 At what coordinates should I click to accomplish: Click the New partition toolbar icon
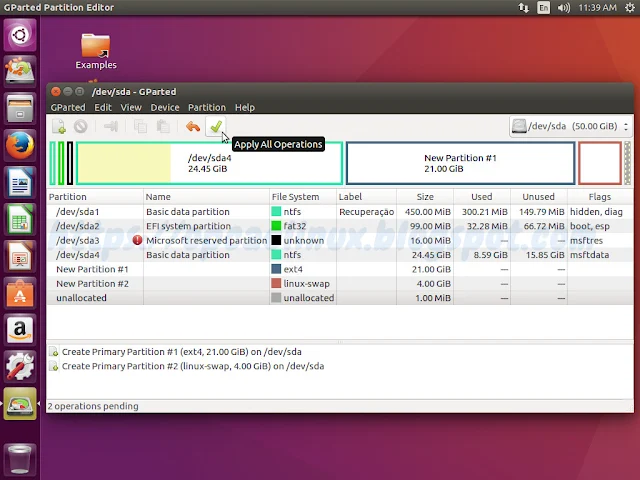(x=59, y=127)
